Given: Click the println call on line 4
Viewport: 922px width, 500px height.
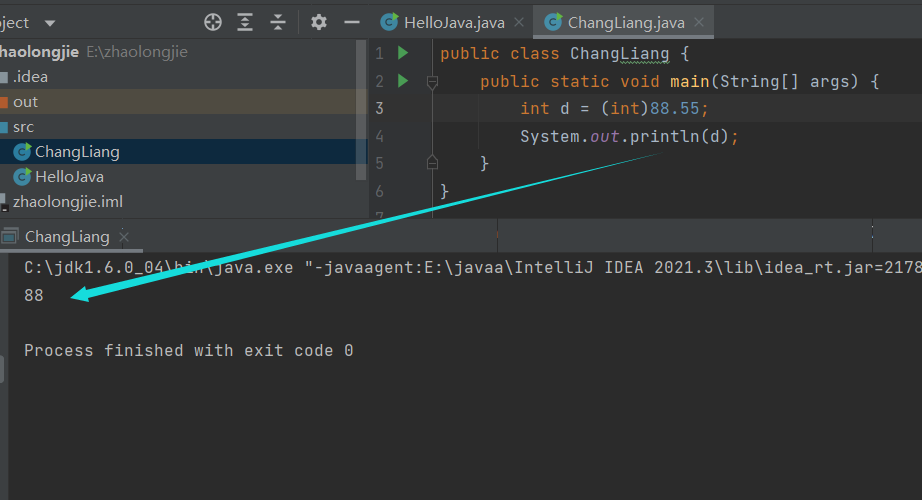Looking at the screenshot, I should click(664, 136).
